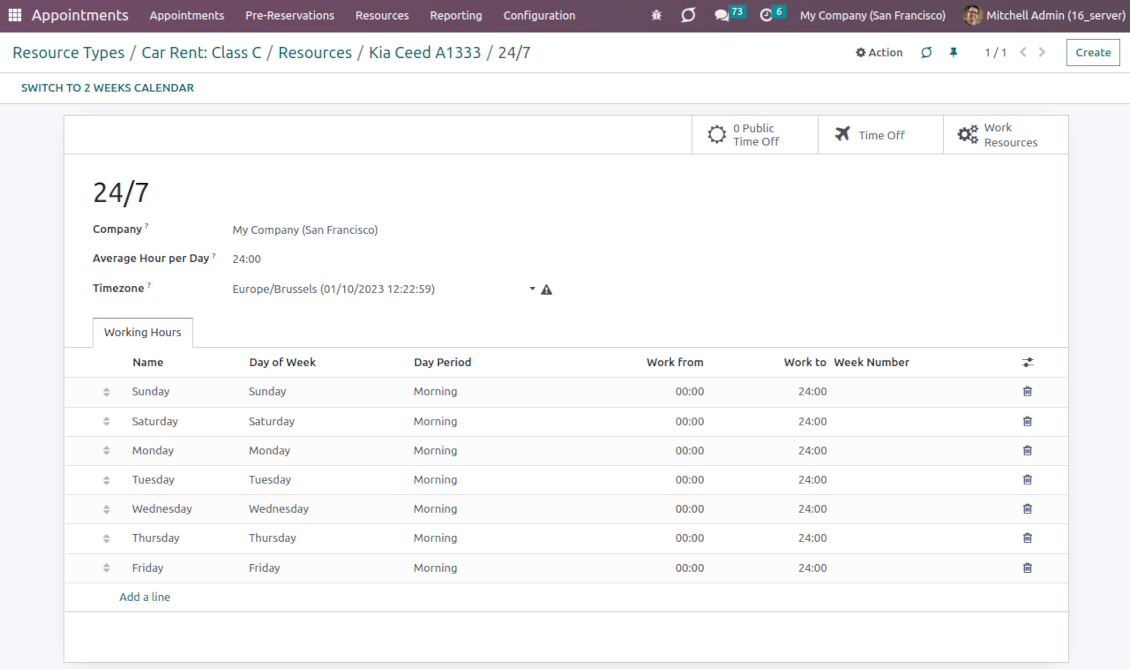Open the chat messages icon
The image size is (1130, 669).
pyautogui.click(x=722, y=15)
